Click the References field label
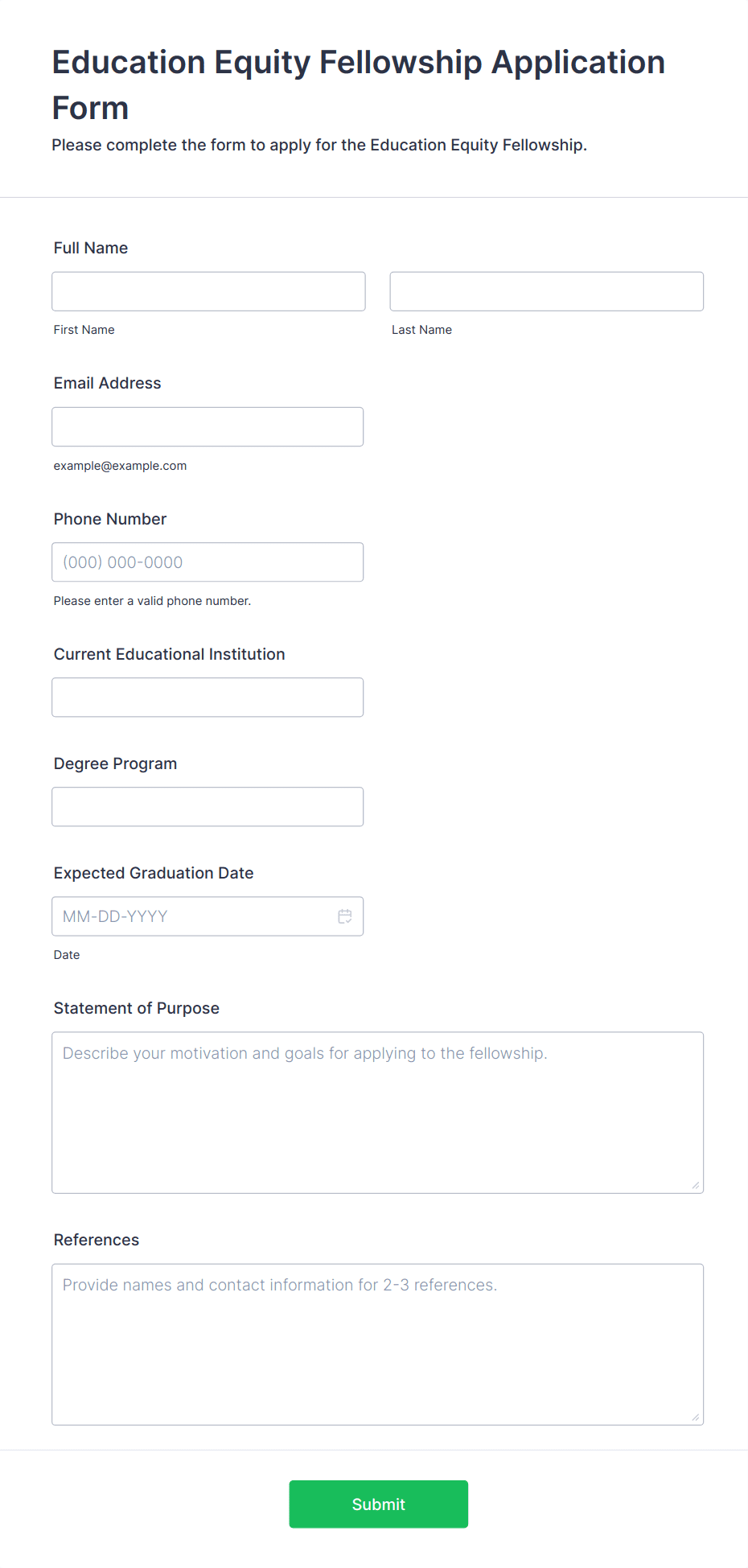Viewport: 748px width, 1568px height. [x=97, y=1240]
